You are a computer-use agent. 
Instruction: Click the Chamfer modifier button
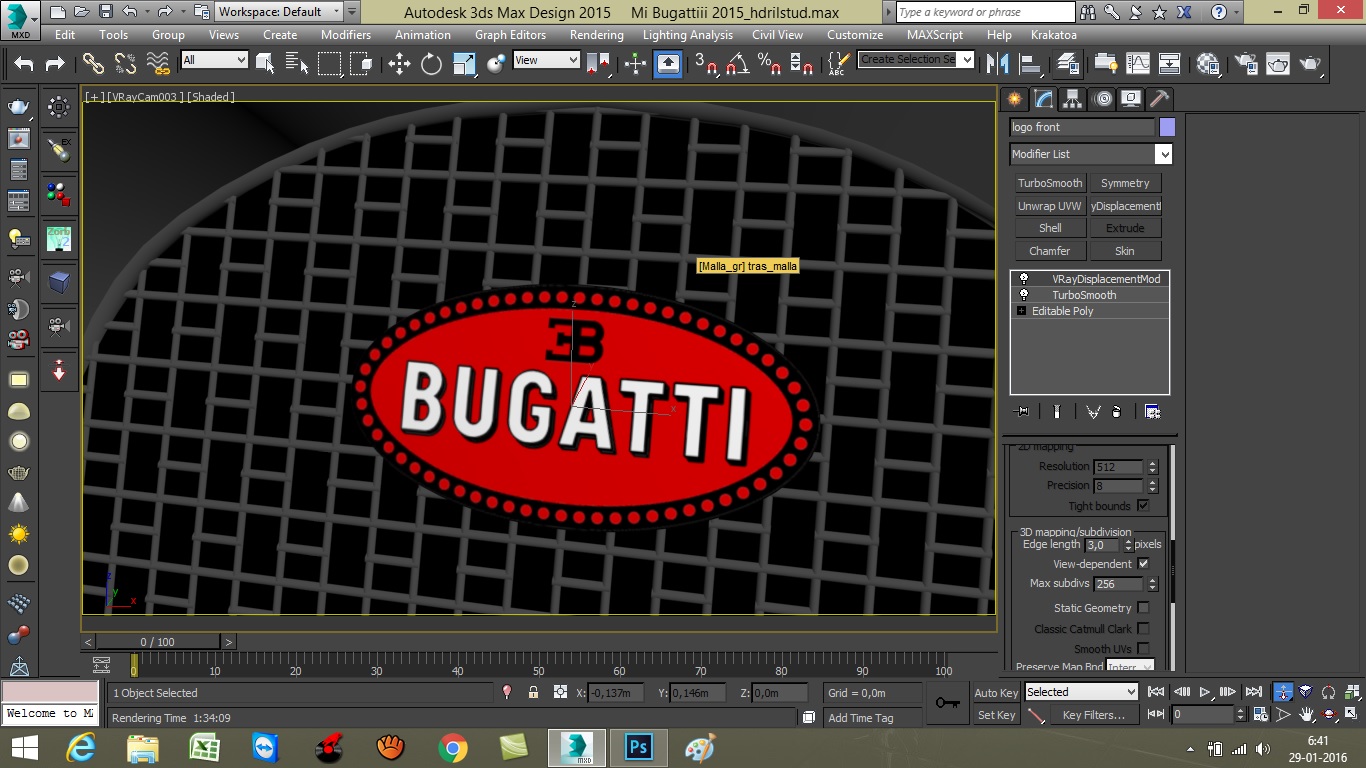click(x=1050, y=251)
